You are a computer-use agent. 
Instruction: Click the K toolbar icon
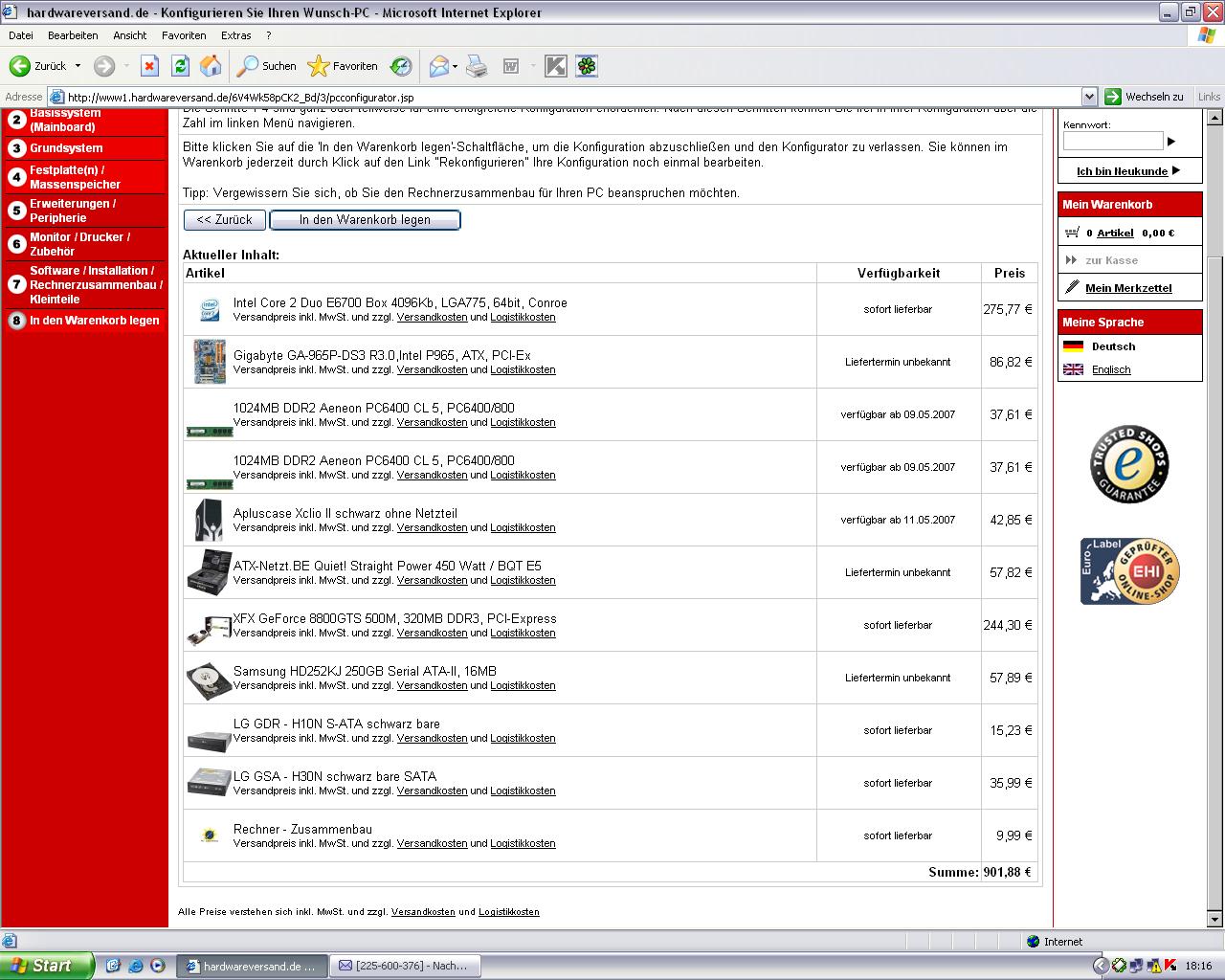point(555,66)
